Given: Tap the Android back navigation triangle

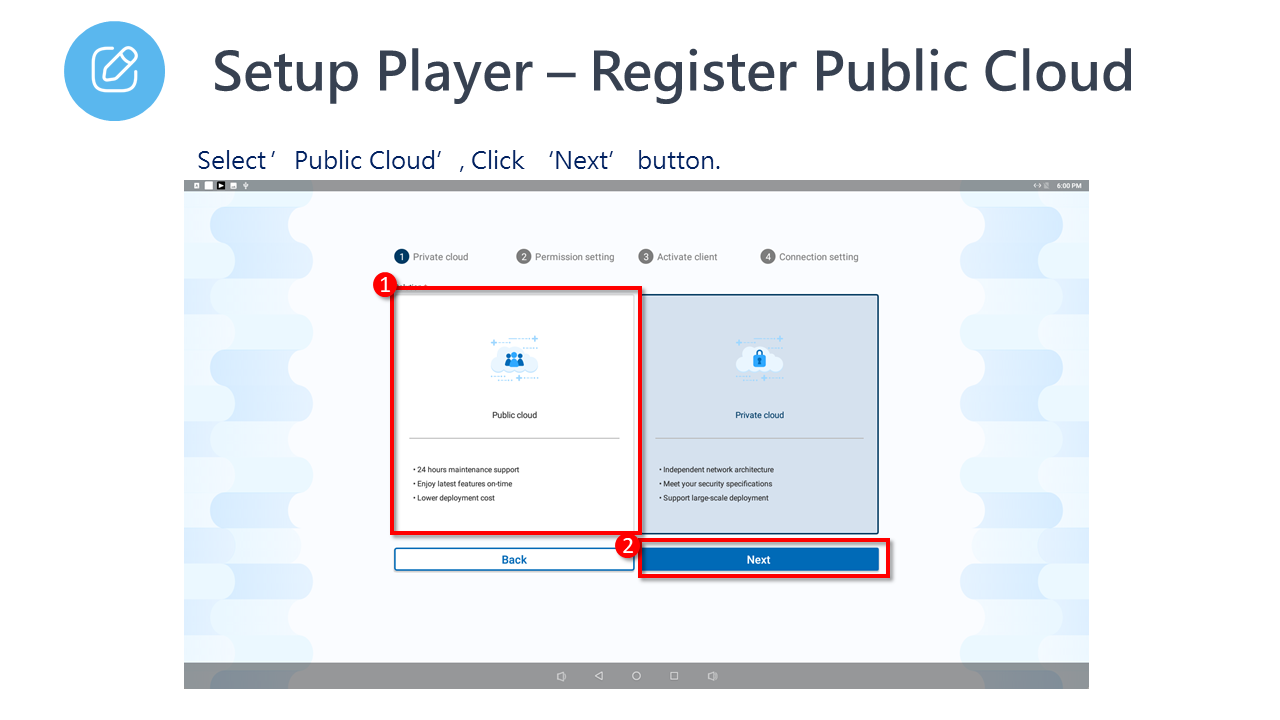Looking at the screenshot, I should click(598, 676).
